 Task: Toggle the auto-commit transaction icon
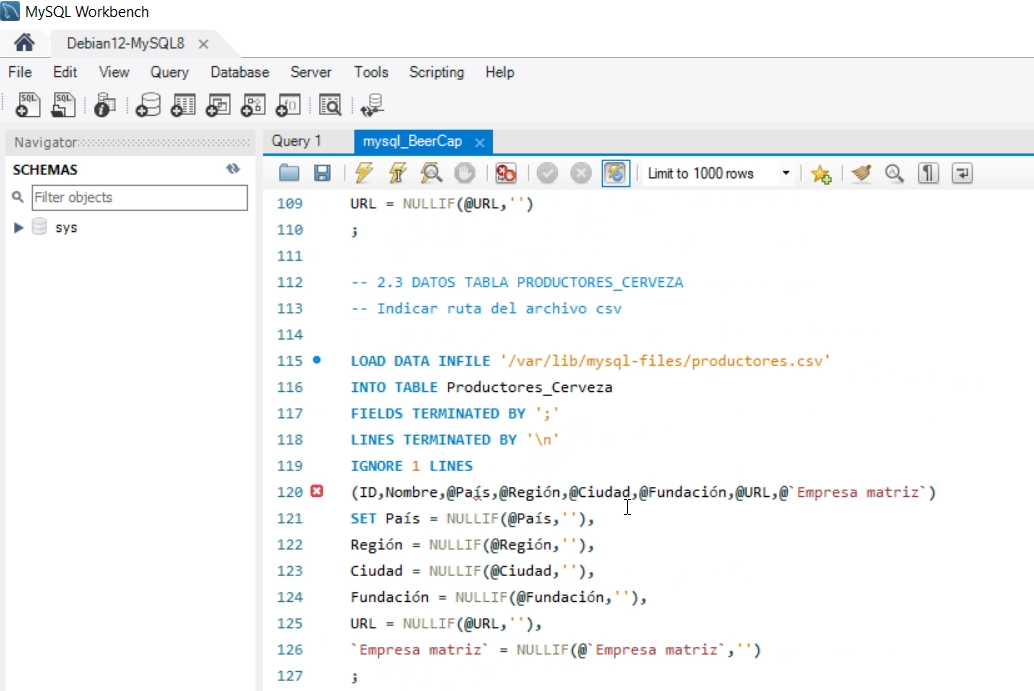click(x=615, y=172)
